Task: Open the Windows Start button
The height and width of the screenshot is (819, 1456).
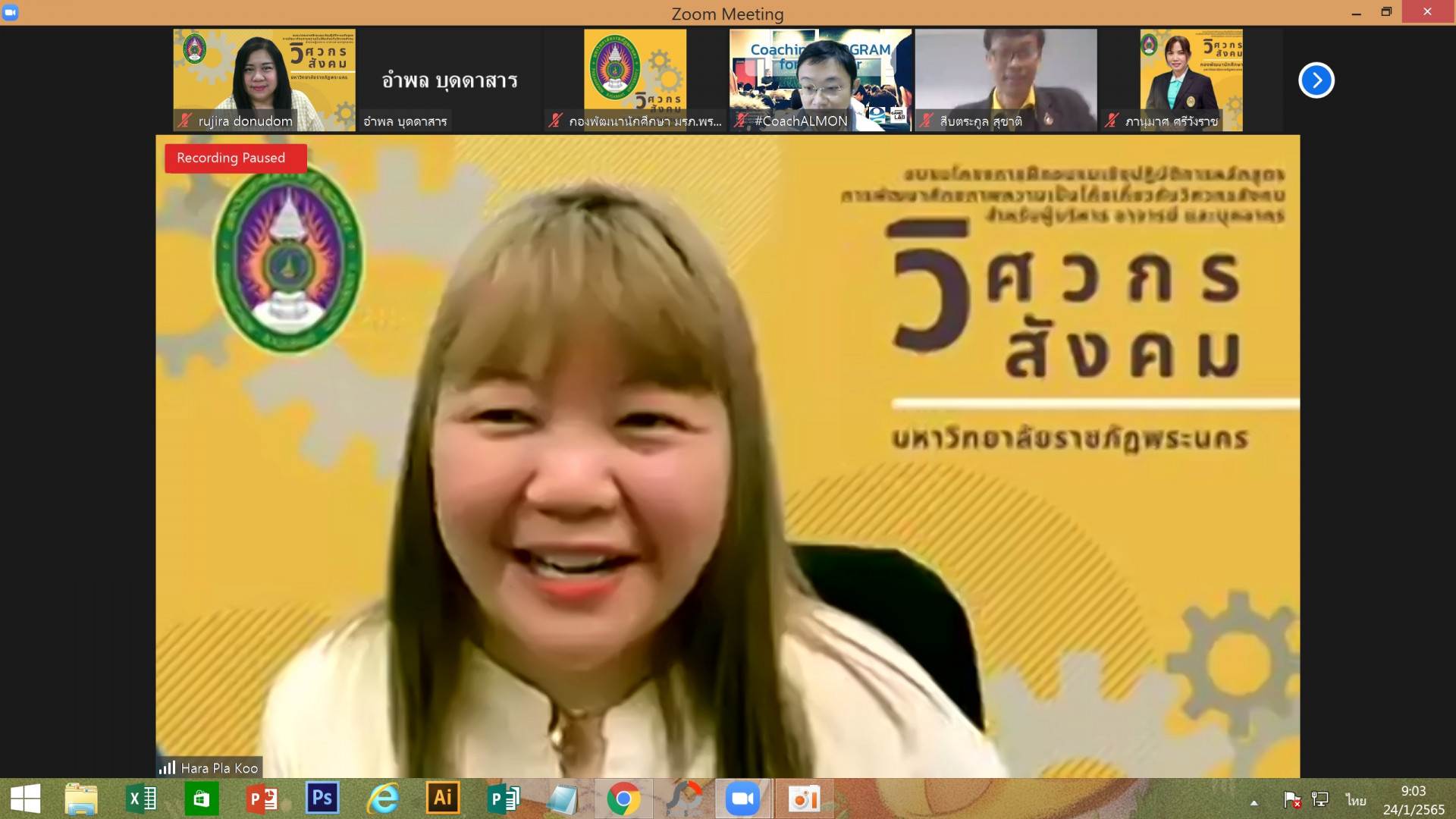Action: [25, 799]
